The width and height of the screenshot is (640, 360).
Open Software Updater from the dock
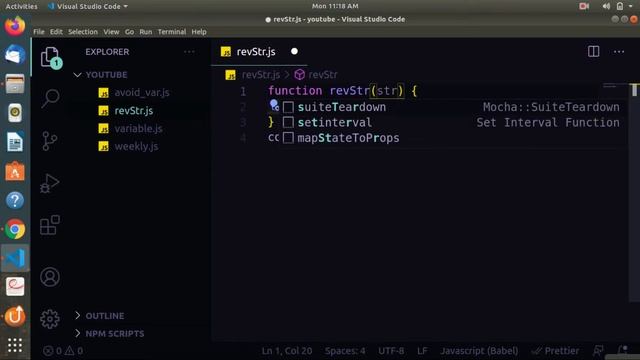pyautogui.click(x=15, y=316)
